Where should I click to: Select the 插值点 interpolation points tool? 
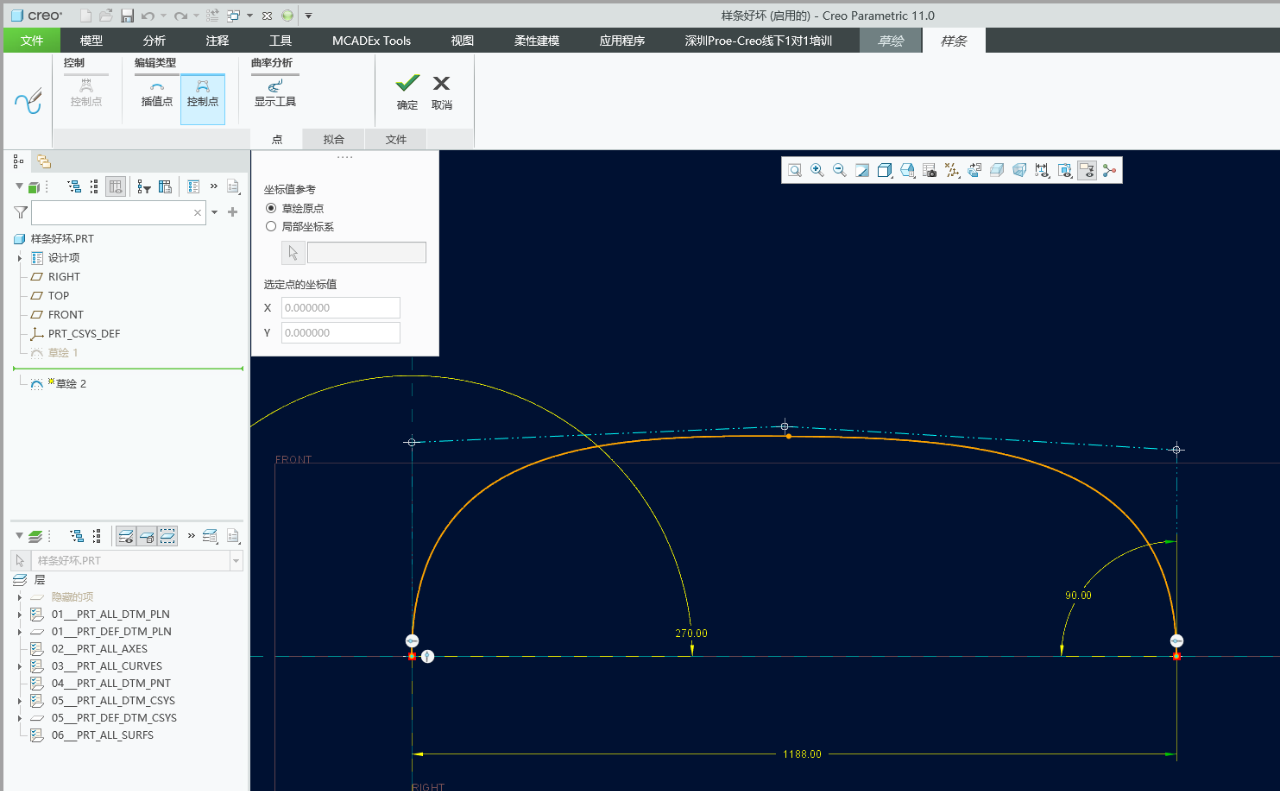pyautogui.click(x=156, y=92)
